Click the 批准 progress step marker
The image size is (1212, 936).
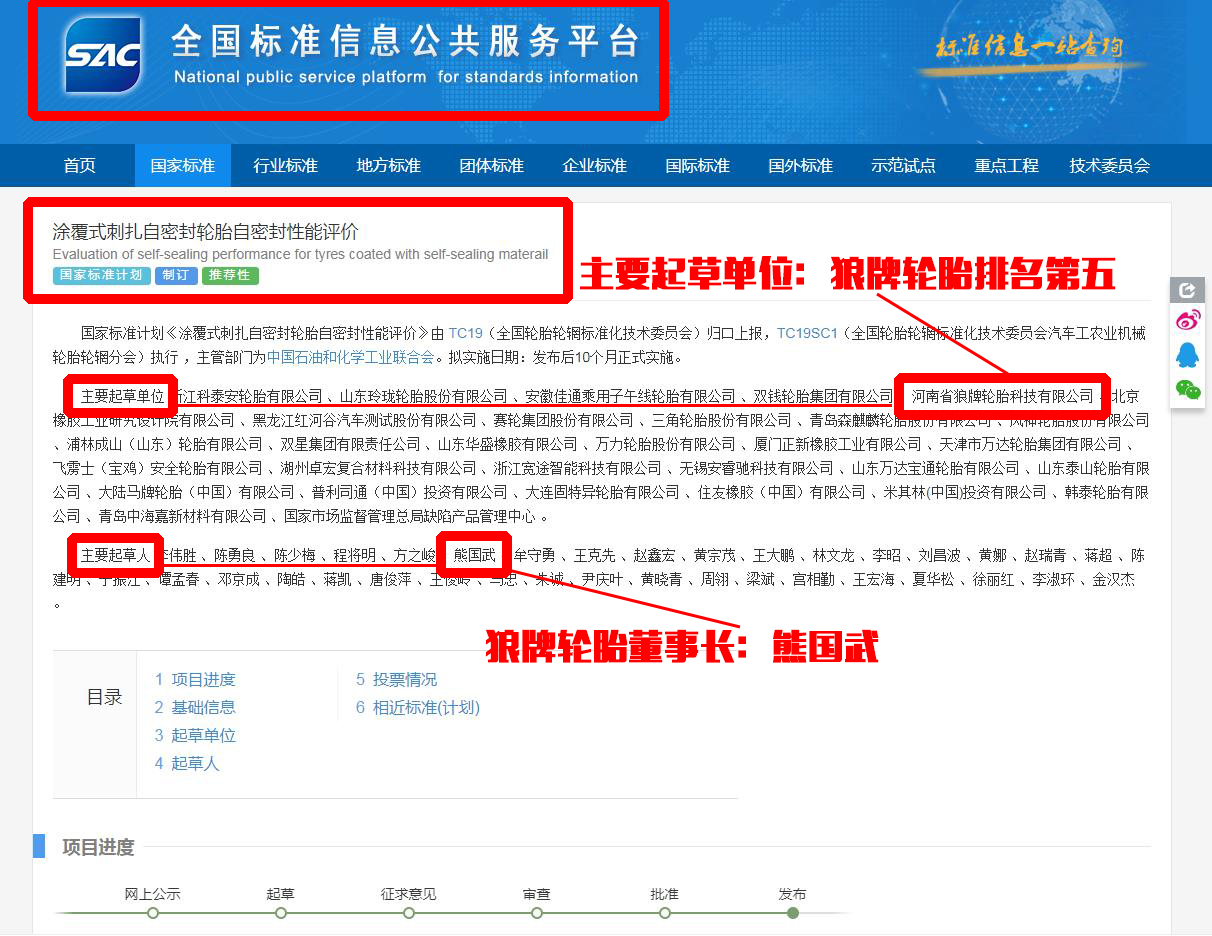[x=665, y=913]
